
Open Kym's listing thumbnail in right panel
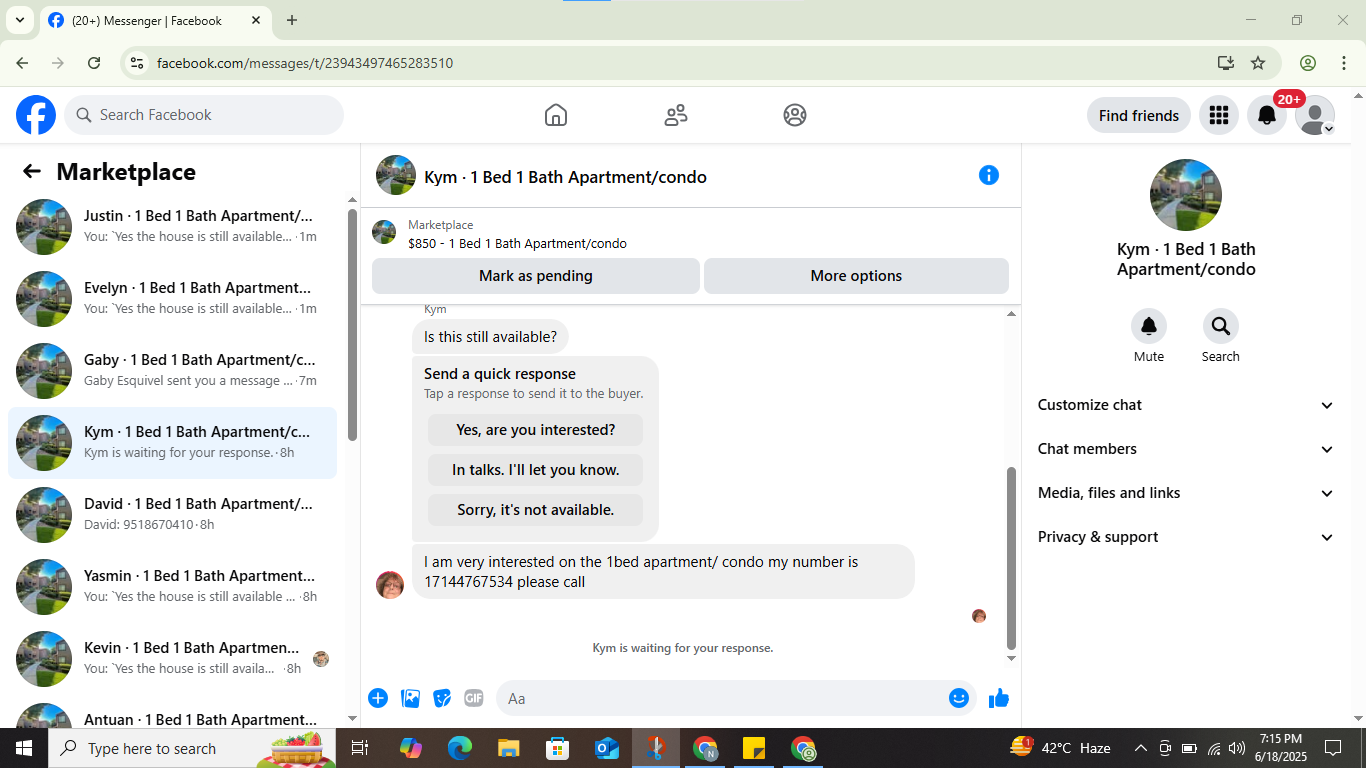pos(1186,195)
